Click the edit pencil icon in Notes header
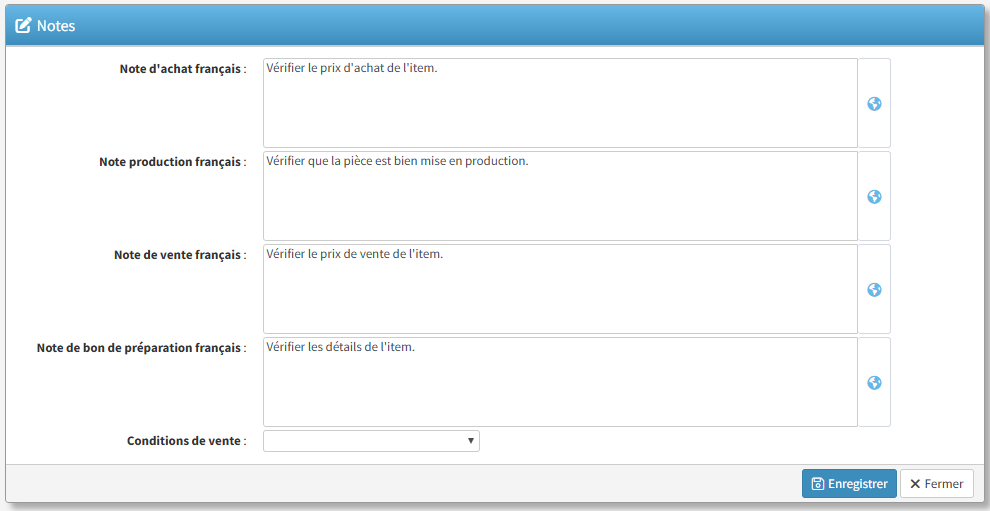Viewport: 990px width, 511px height. pyautogui.click(x=23, y=26)
